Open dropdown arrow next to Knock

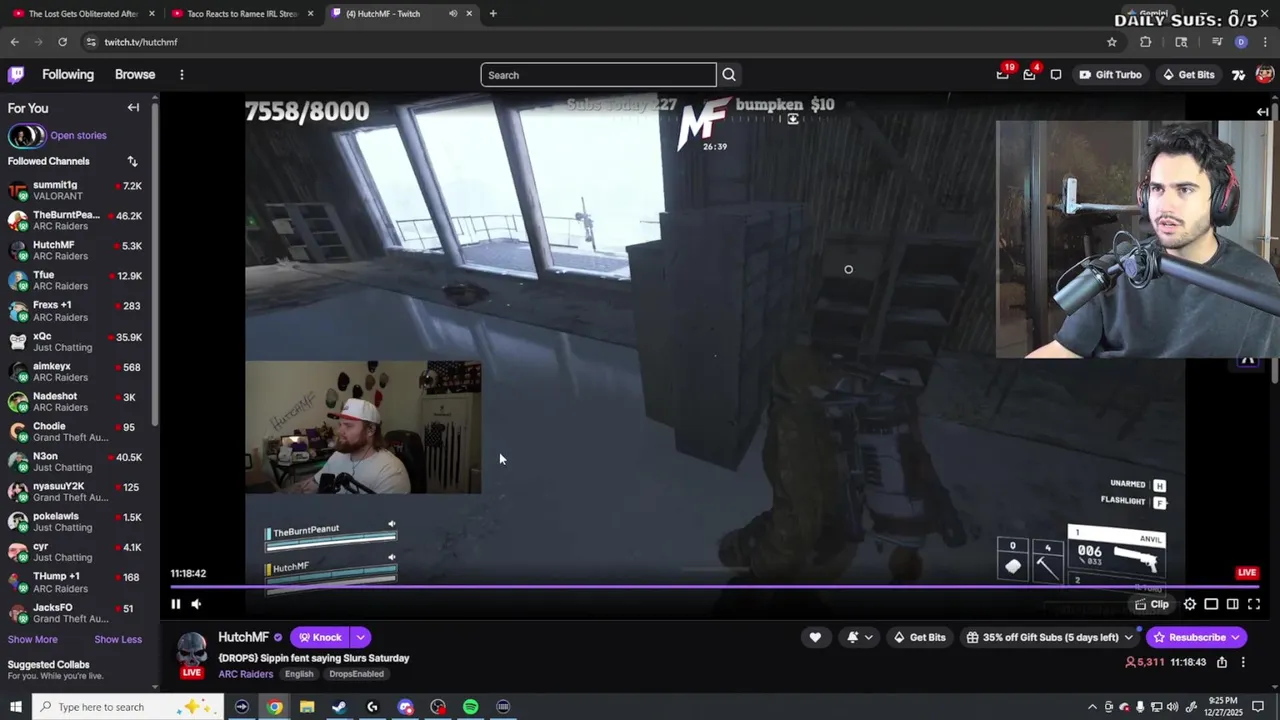coord(360,637)
